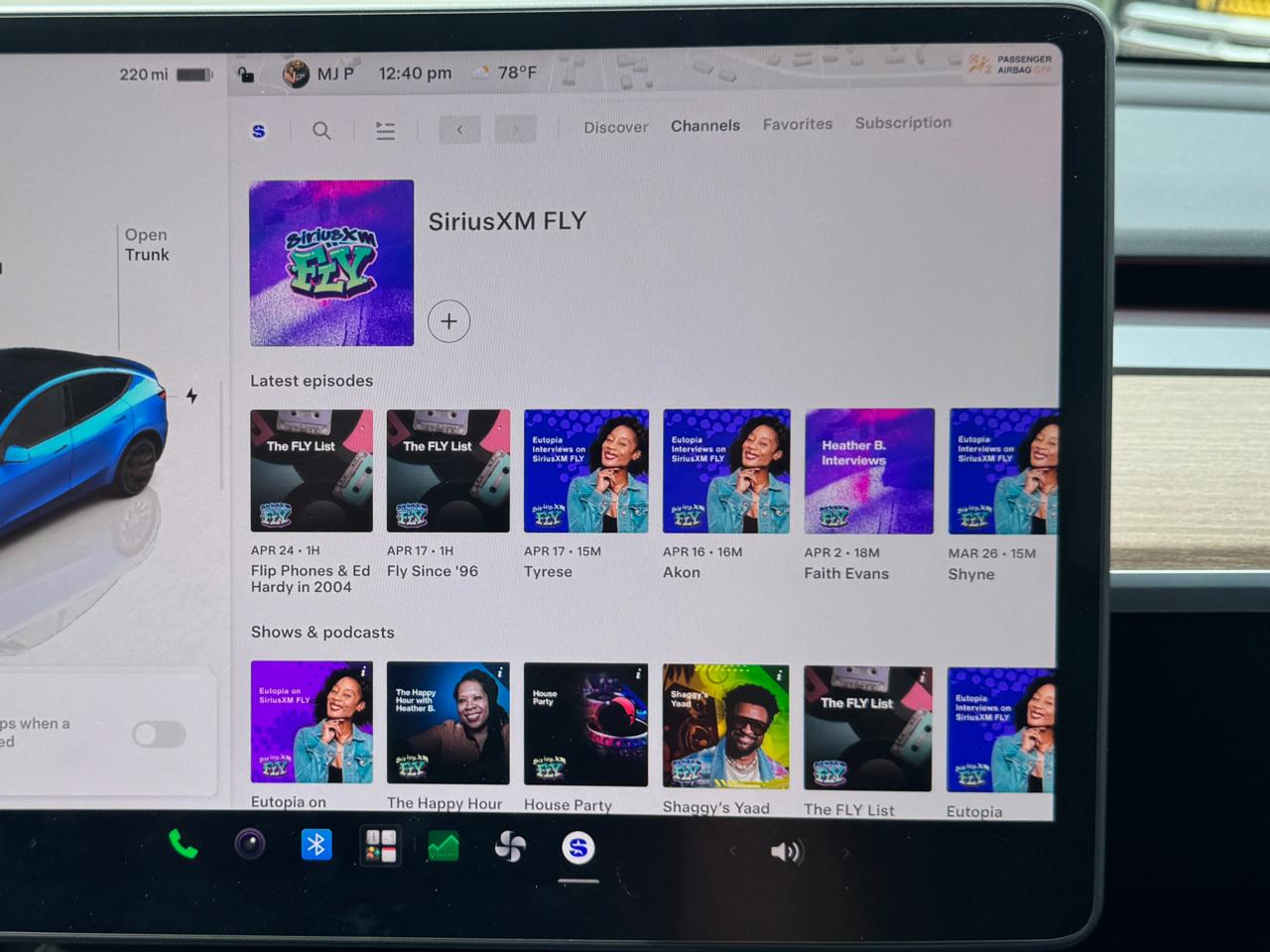Image resolution: width=1270 pixels, height=952 pixels.
Task: Tap the Open Trunk button
Action: point(147,245)
